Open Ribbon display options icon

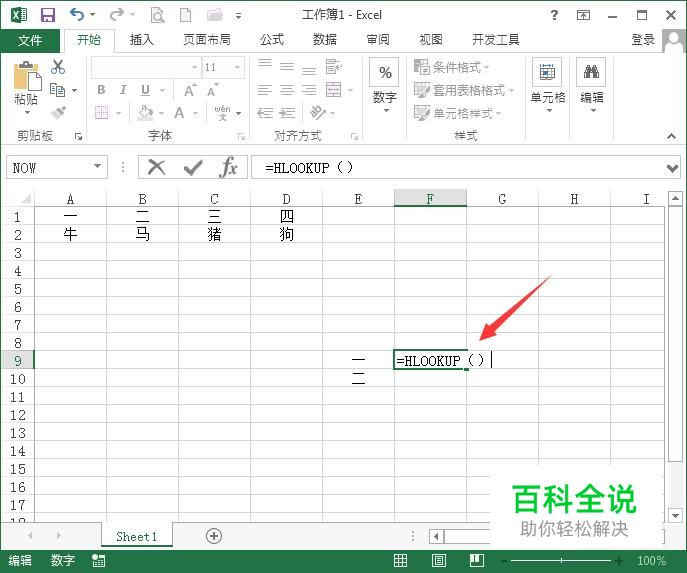583,15
